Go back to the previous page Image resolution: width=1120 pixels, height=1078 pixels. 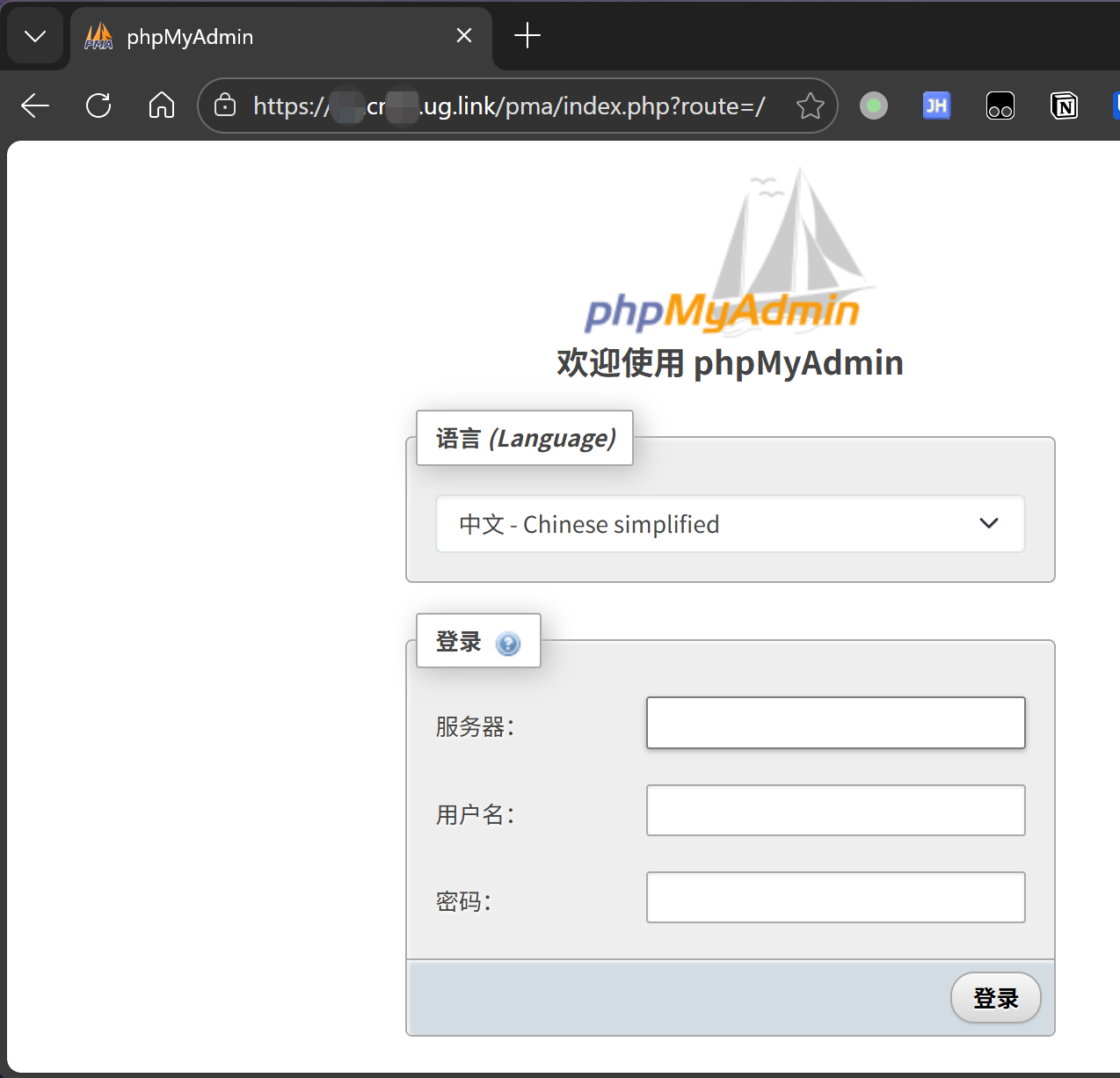[35, 106]
